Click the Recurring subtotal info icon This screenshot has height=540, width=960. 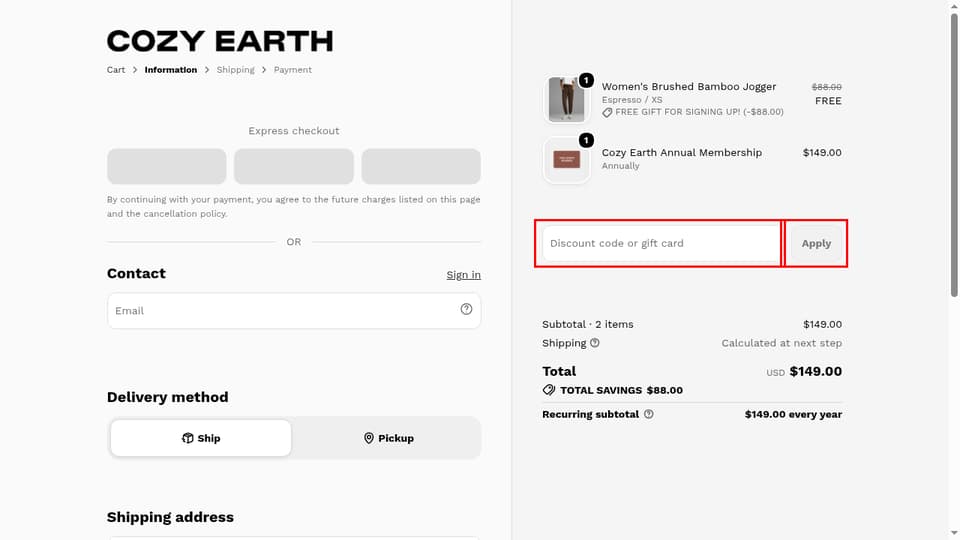click(649, 414)
